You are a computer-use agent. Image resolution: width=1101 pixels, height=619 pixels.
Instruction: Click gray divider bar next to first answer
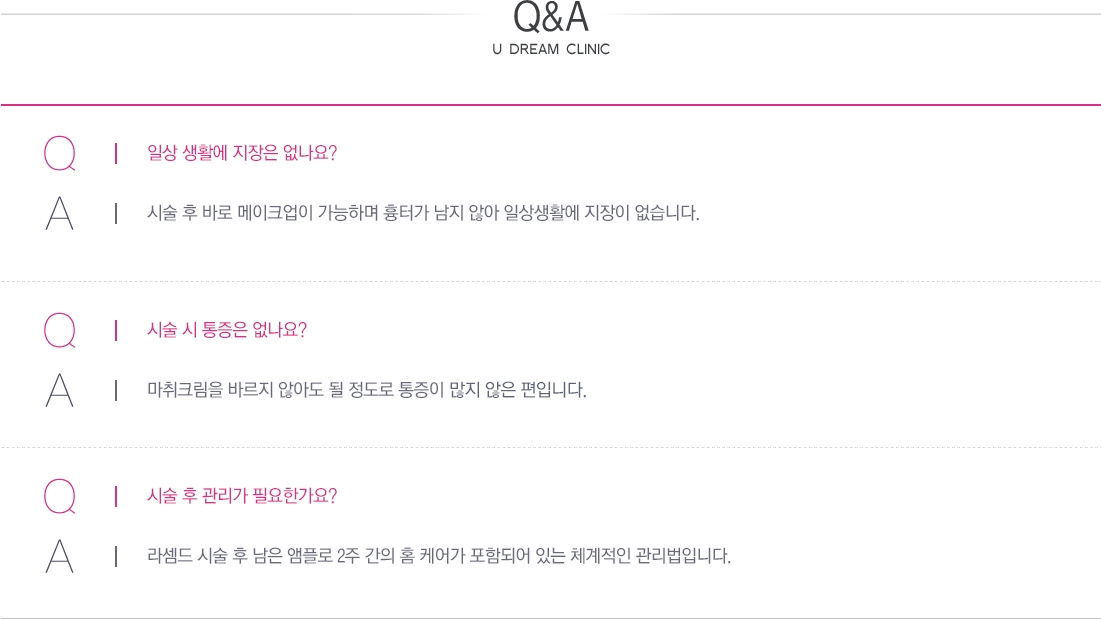116,213
